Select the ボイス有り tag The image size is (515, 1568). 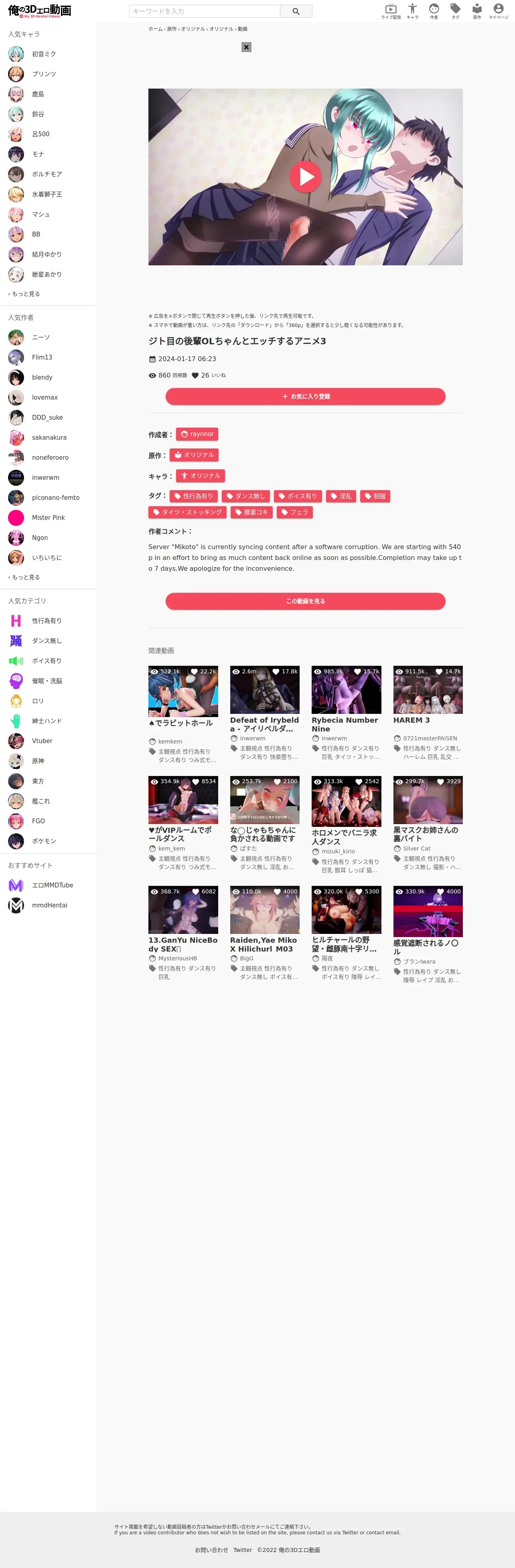(x=298, y=496)
